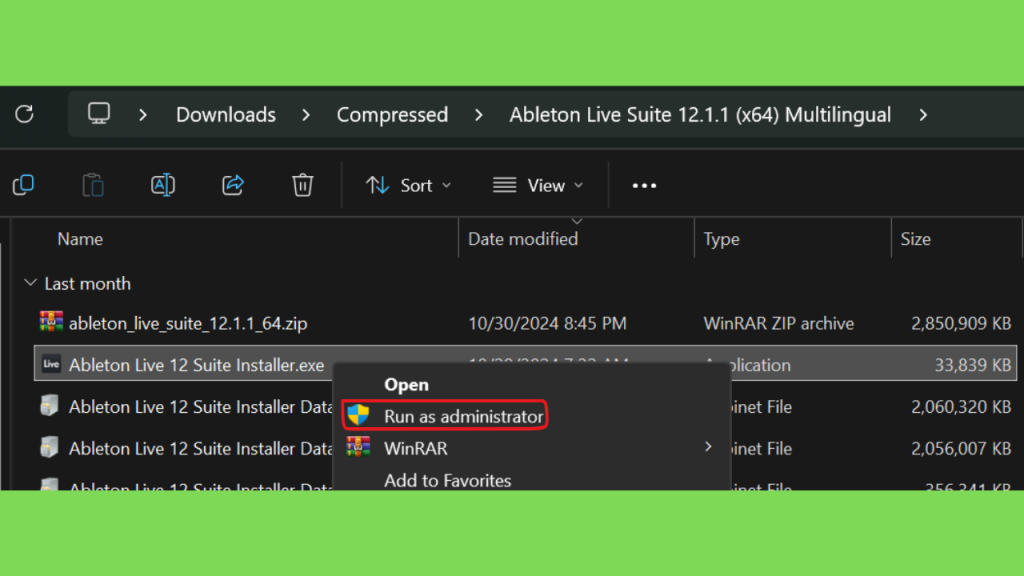
Task: Share the selected file icon
Action: click(232, 185)
